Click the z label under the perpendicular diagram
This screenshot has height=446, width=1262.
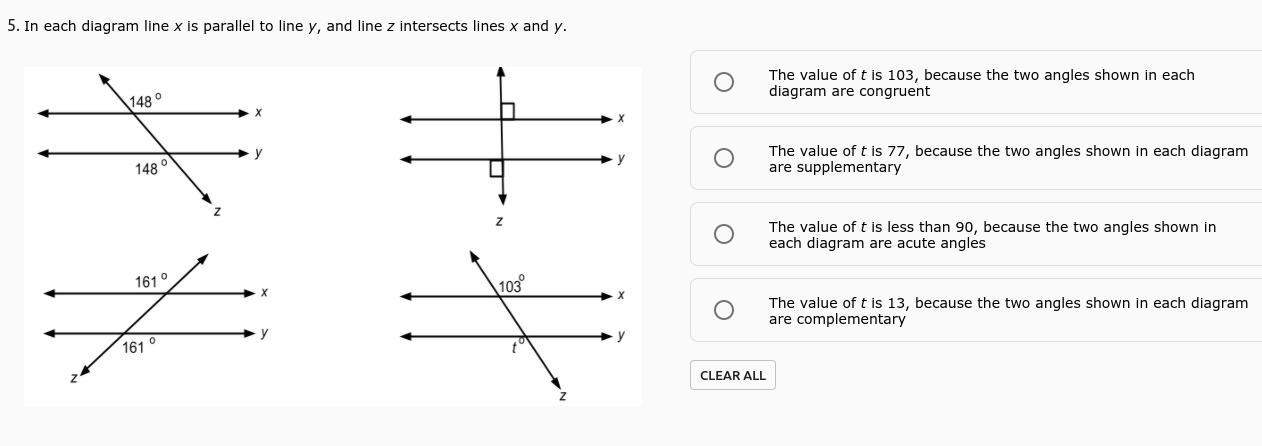[499, 221]
